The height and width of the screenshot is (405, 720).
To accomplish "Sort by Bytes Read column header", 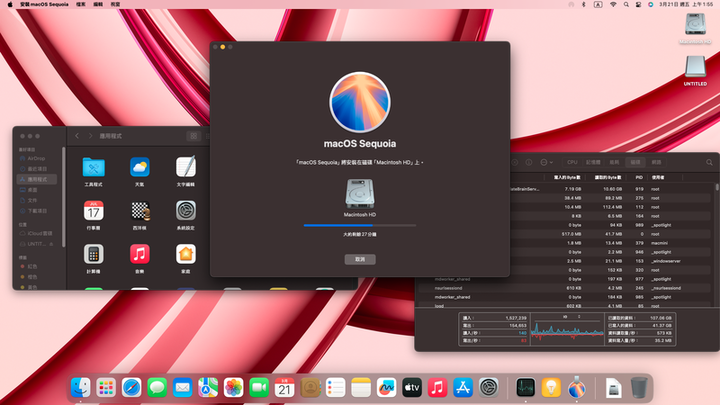I will 608,177.
